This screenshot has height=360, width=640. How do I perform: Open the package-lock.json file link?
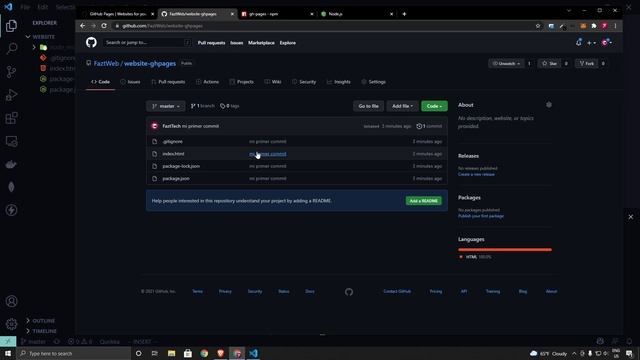[x=181, y=166]
